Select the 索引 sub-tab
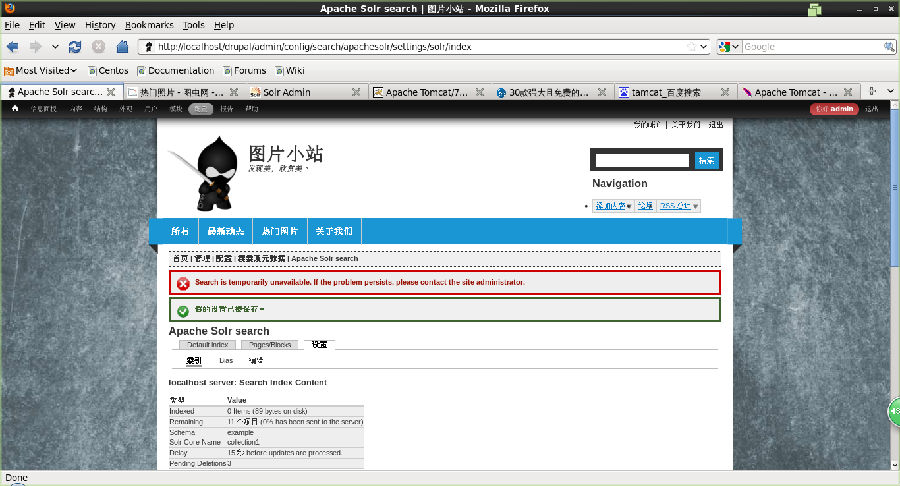The image size is (900, 486). (193, 360)
